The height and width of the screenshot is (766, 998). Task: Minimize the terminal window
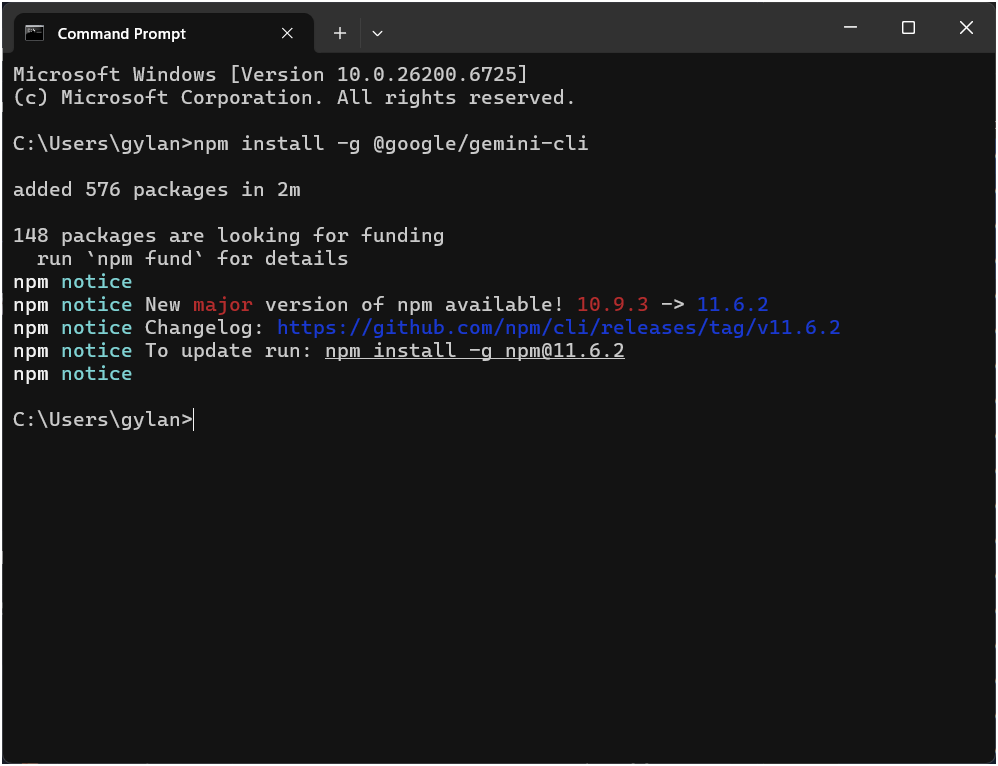coord(850,28)
